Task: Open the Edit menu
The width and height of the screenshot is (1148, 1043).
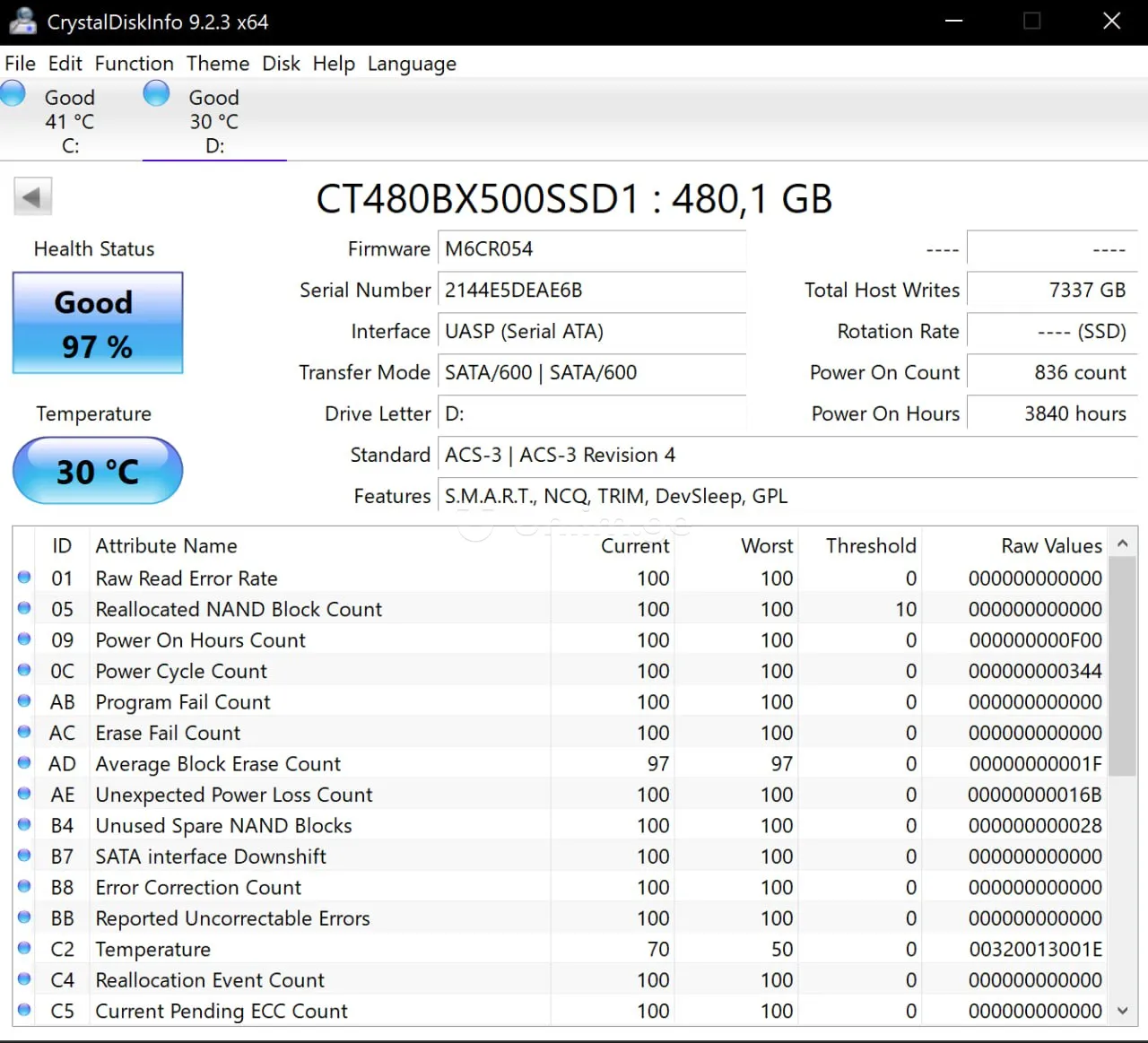Action: coord(65,64)
